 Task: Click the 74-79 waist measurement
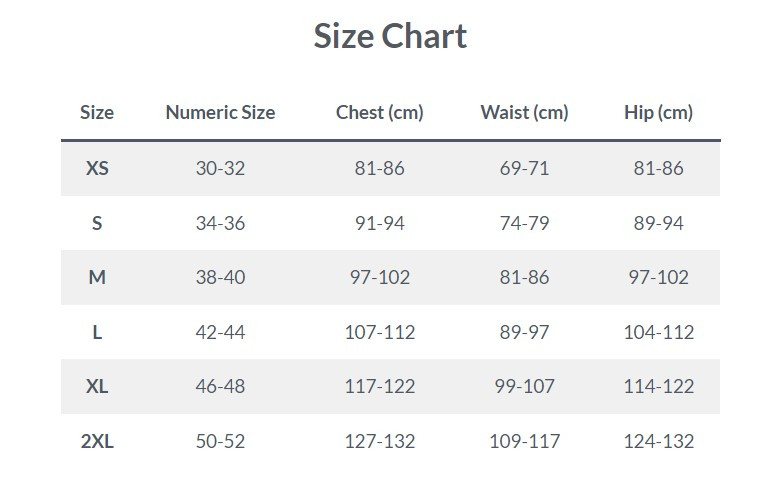(x=524, y=223)
